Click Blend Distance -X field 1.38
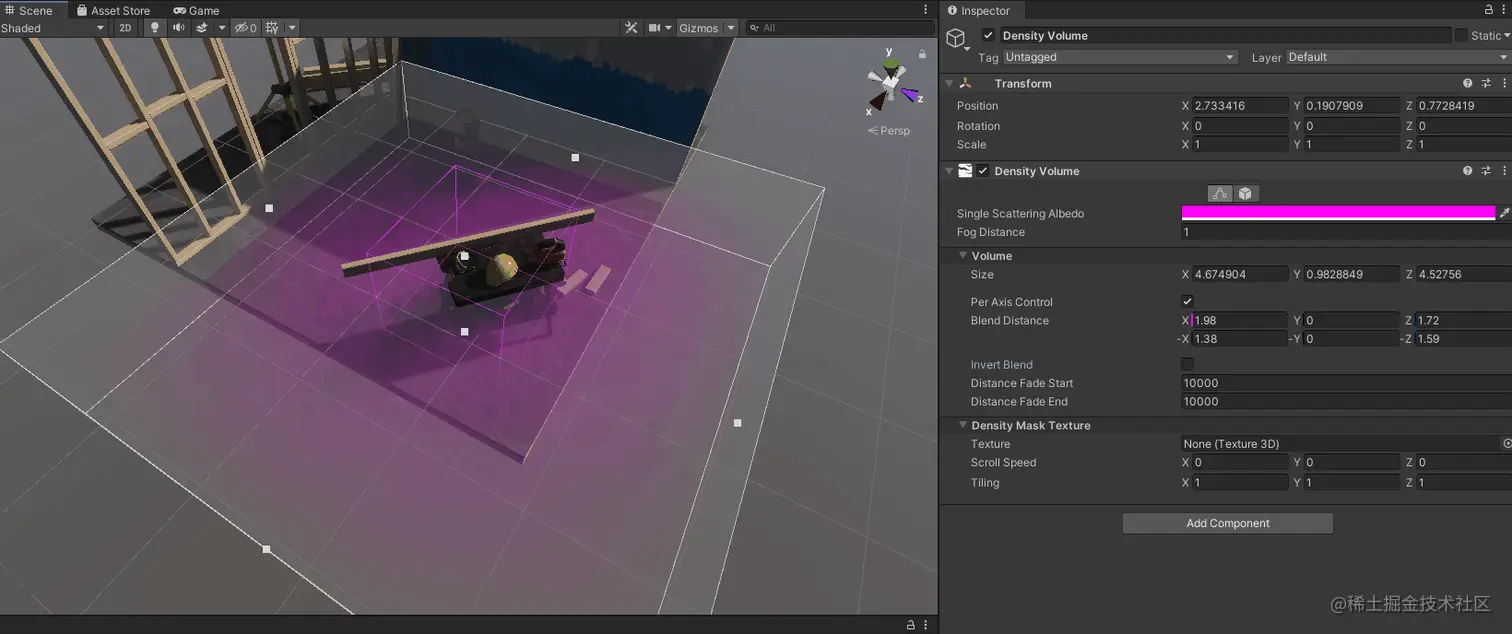This screenshot has width=1512, height=634. (x=1240, y=339)
